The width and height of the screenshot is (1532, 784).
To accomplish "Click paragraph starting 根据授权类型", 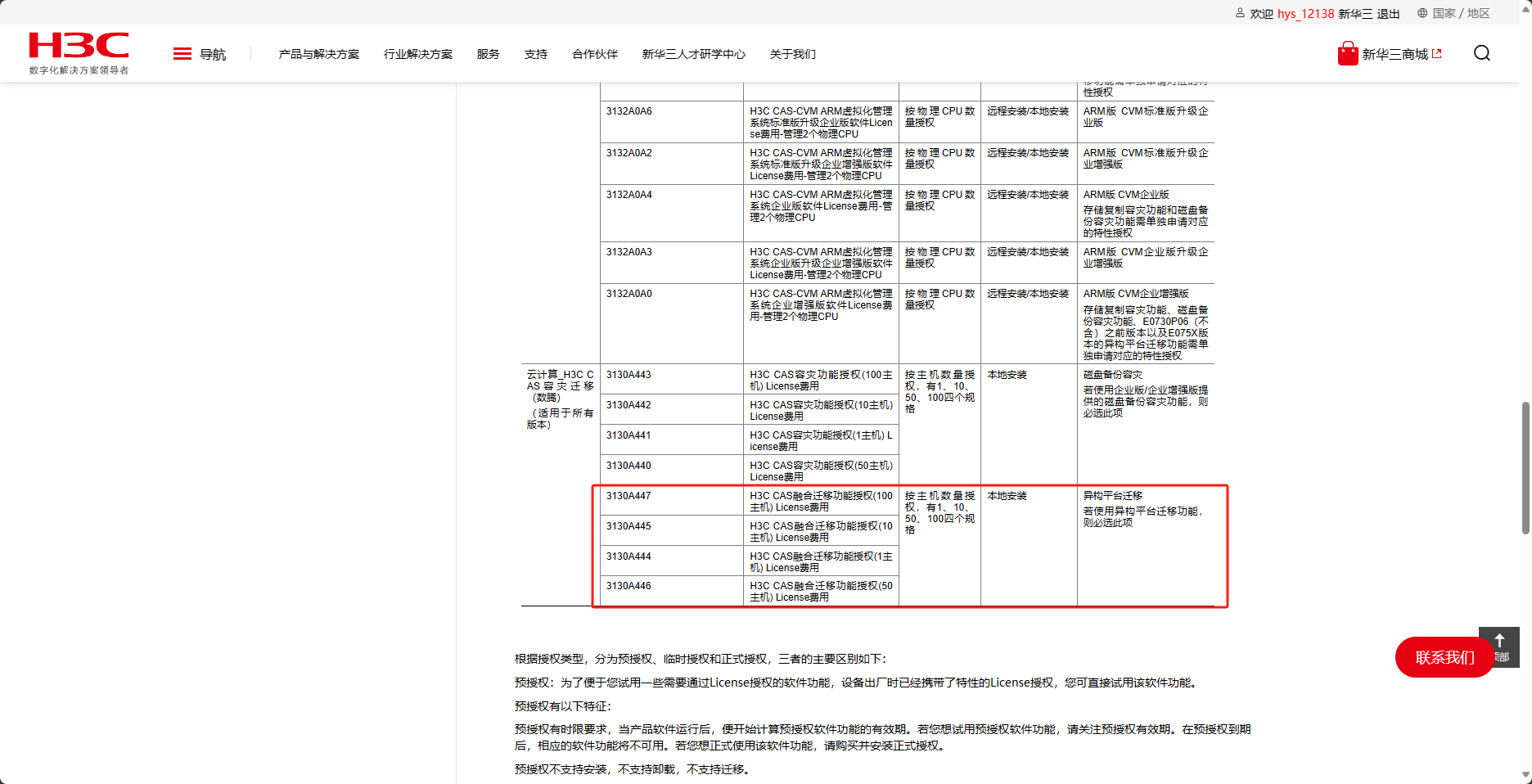I will [701, 659].
